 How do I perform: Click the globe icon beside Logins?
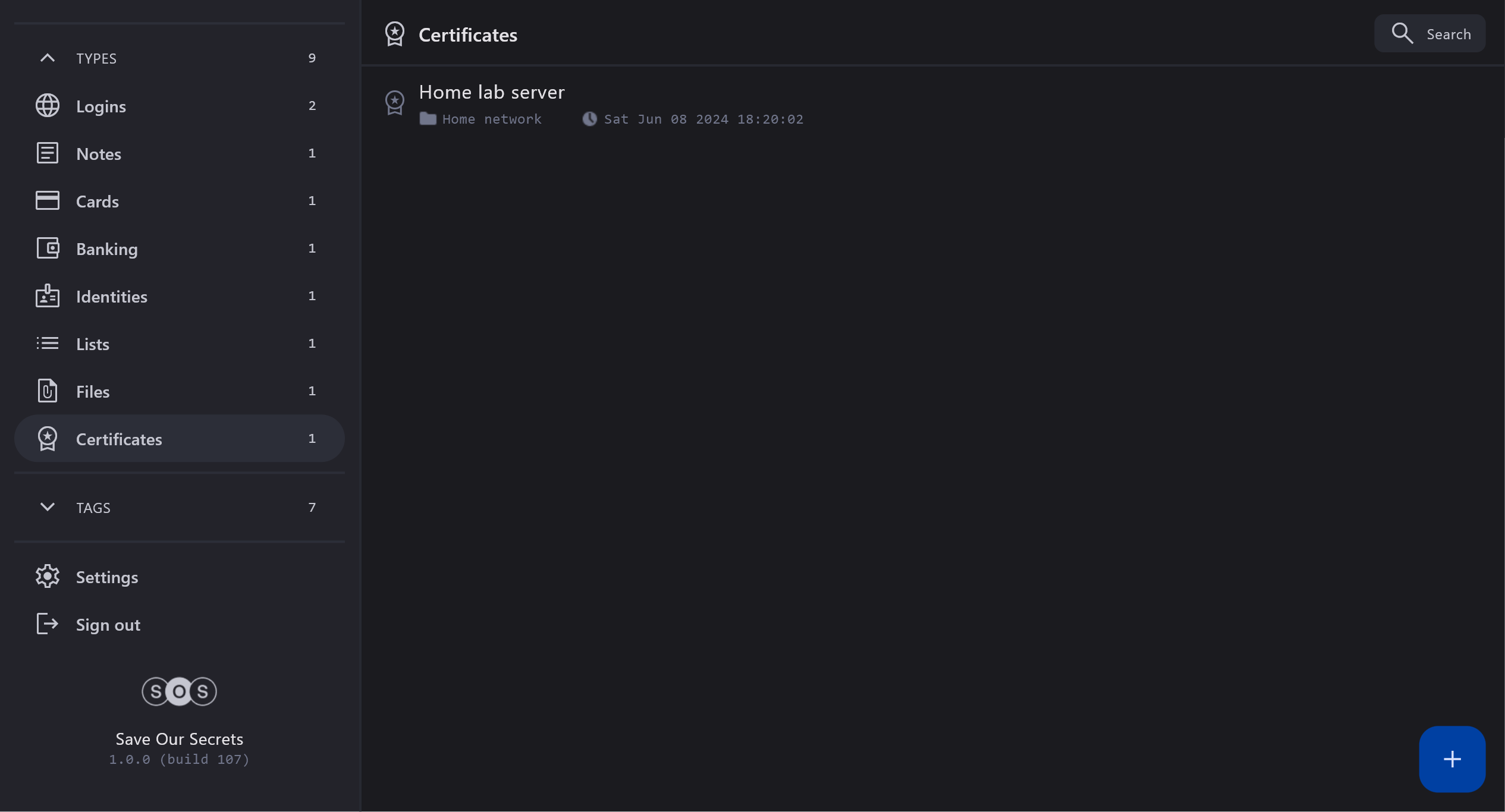(x=48, y=106)
